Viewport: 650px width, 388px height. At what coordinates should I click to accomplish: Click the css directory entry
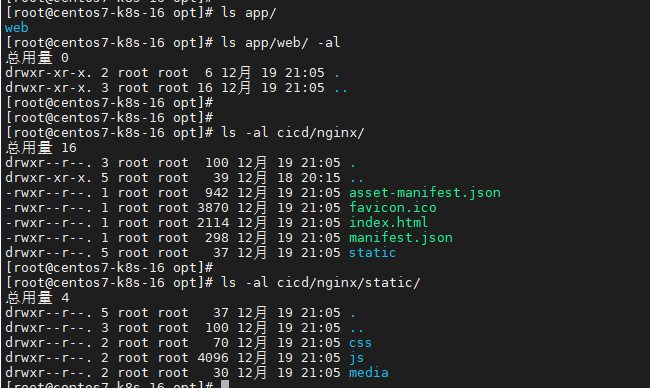pyautogui.click(x=360, y=343)
